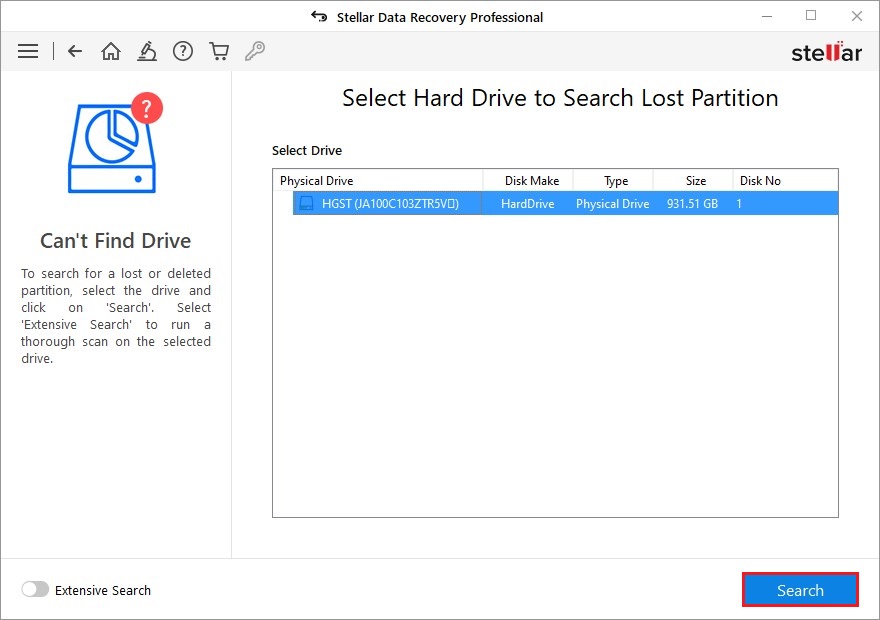Open the Advanced Settings tool icon
Image resolution: width=880 pixels, height=620 pixels.
tap(147, 50)
